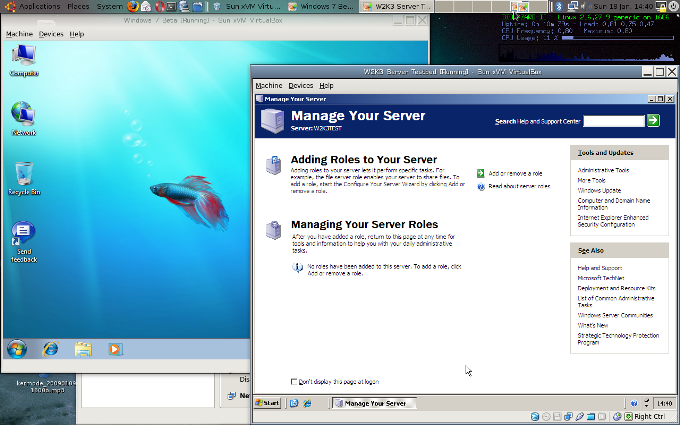Image resolution: width=680 pixels, height=425 pixels.
Task: Open List of Common Administrative Tasks link
Action: tap(616, 301)
